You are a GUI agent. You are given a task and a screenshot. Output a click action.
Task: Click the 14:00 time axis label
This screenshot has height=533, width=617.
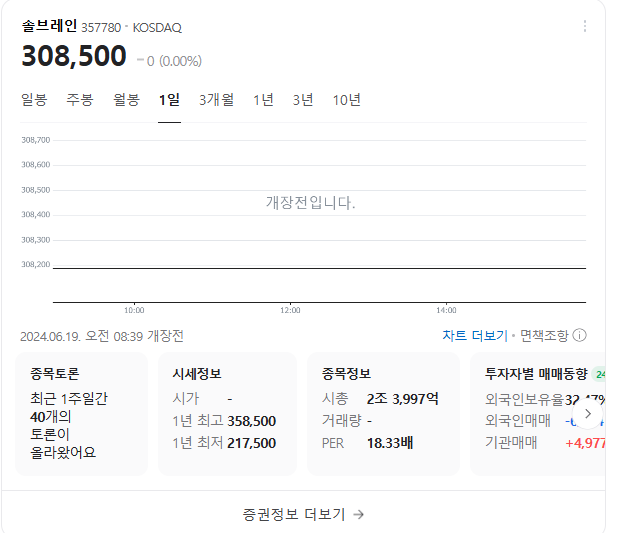point(446,310)
